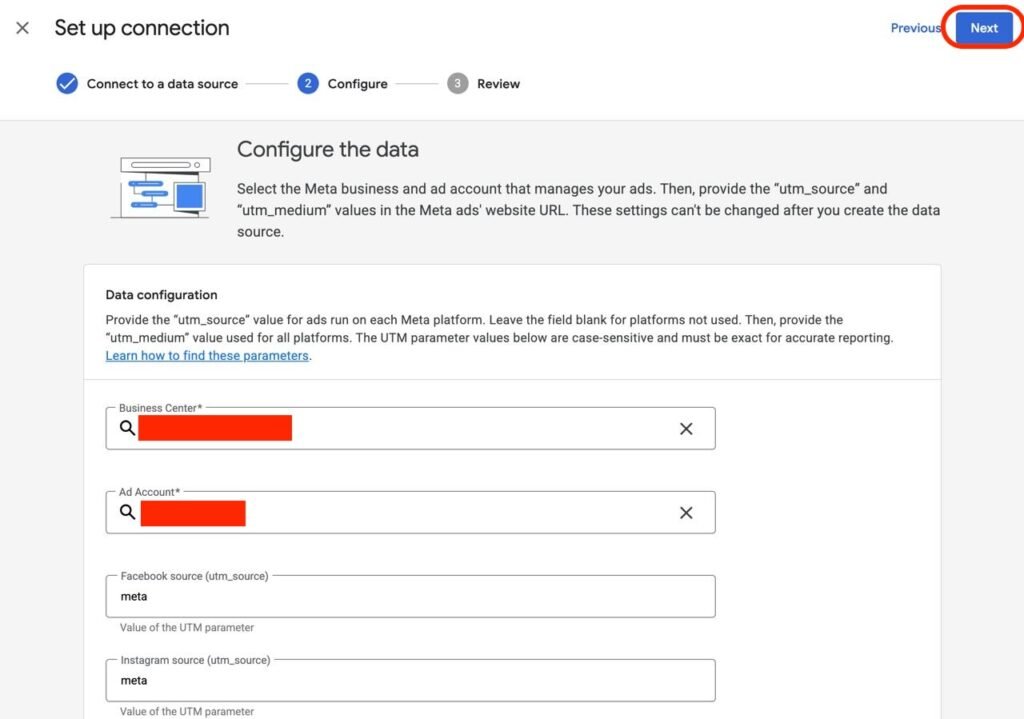Go back with the Previous button
This screenshot has width=1024, height=719.
point(915,28)
